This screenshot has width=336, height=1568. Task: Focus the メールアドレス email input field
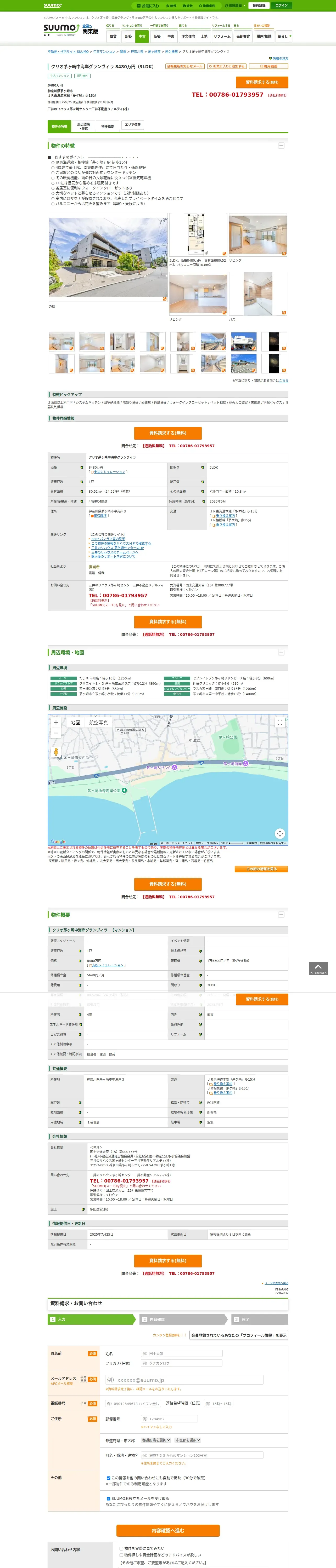[184, 1380]
